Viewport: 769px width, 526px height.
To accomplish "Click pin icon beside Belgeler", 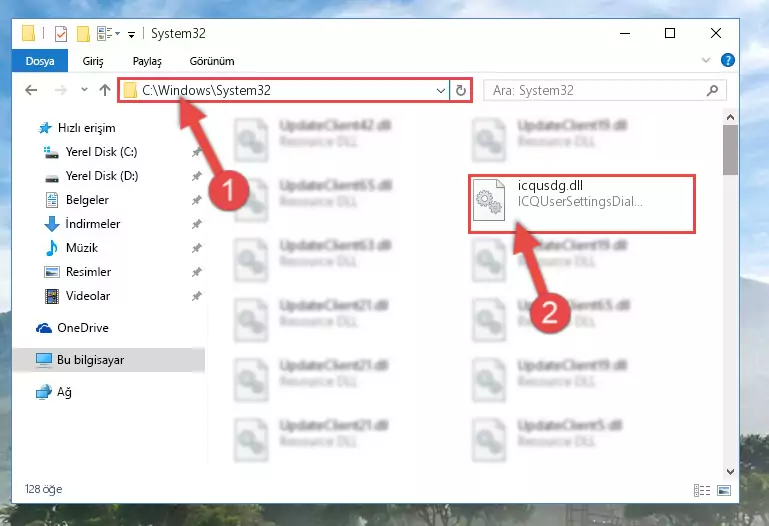I will [196, 200].
